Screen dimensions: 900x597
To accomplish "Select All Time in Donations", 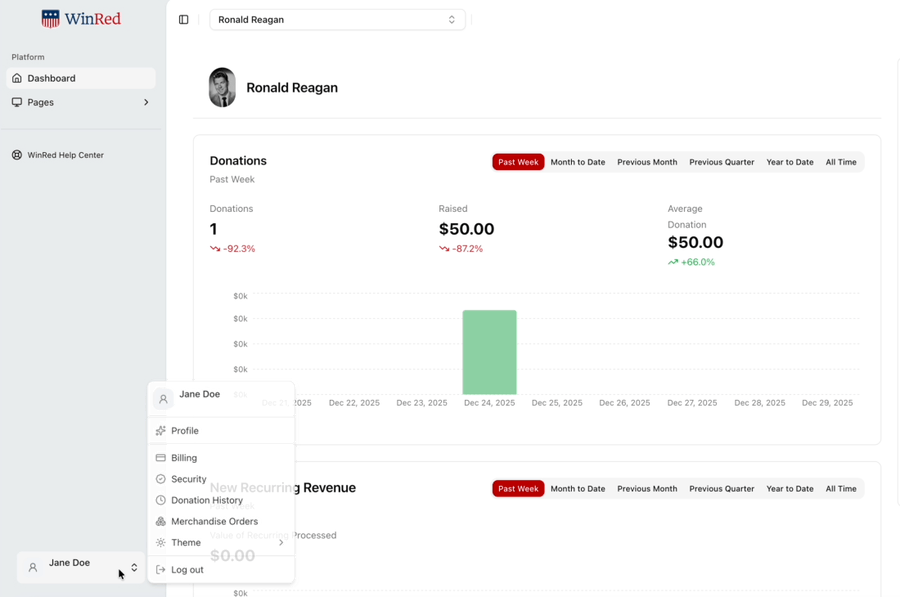I will click(840, 162).
